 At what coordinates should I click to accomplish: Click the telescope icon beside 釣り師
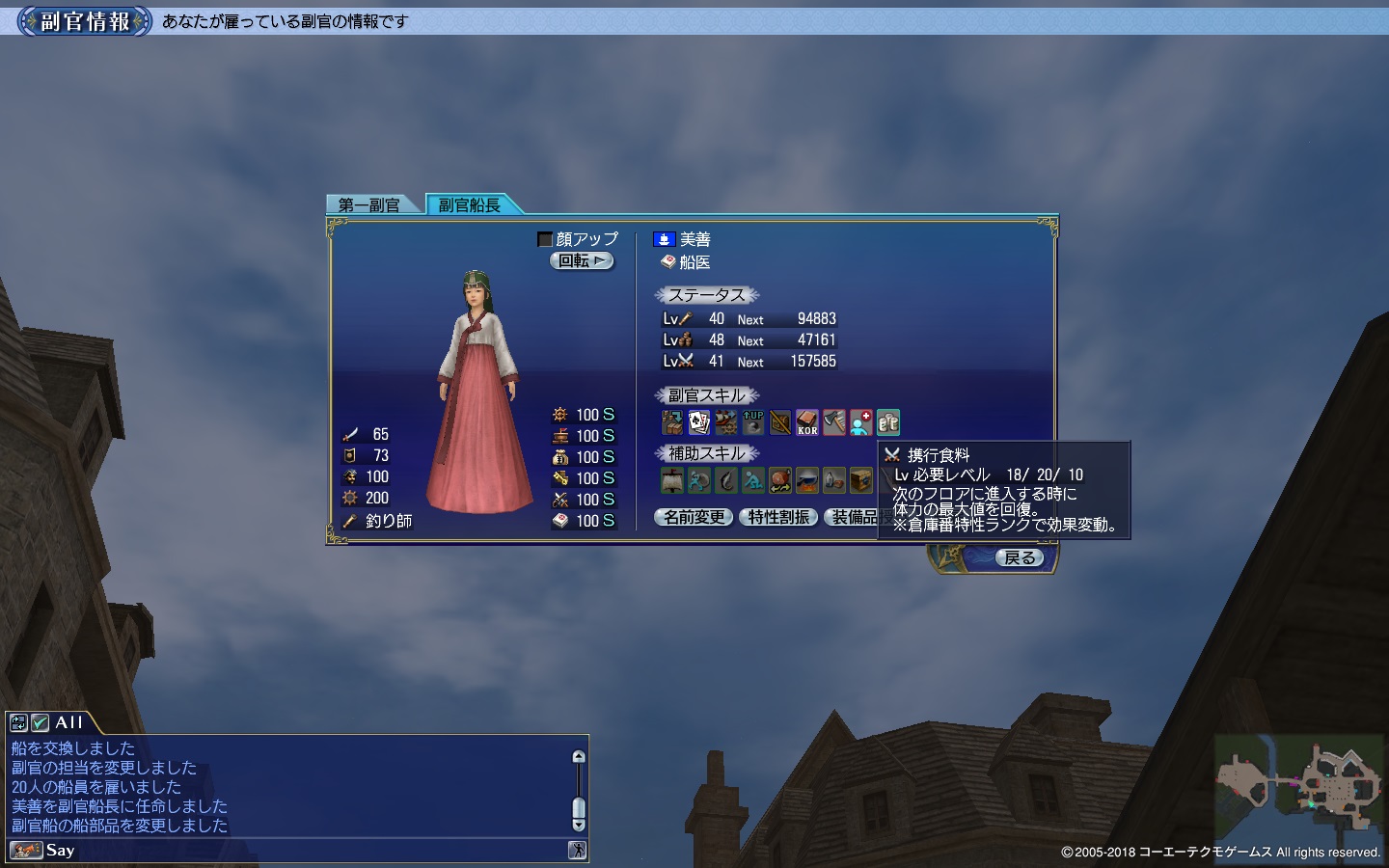tap(350, 521)
